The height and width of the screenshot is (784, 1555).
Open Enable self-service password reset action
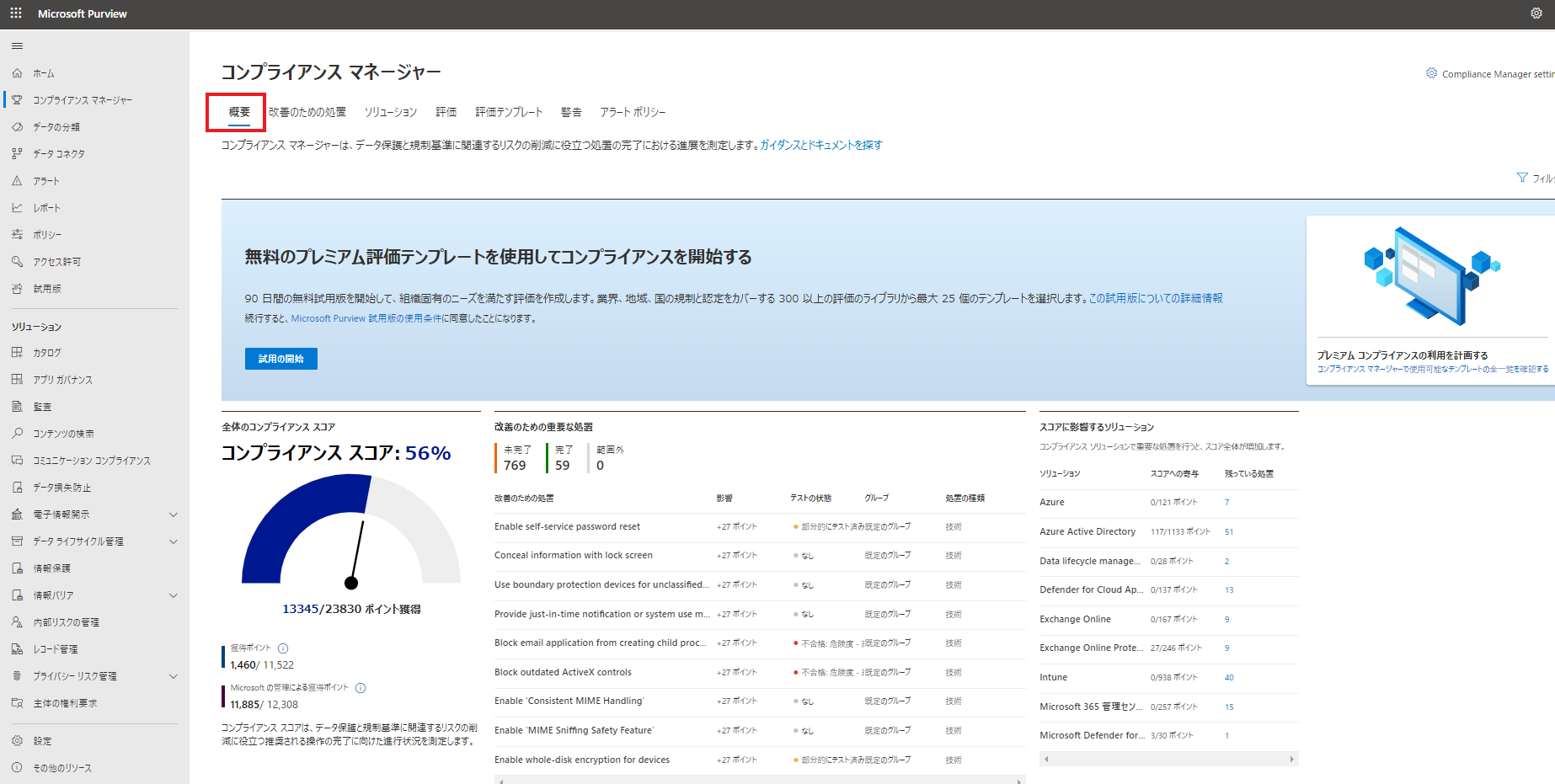[567, 527]
